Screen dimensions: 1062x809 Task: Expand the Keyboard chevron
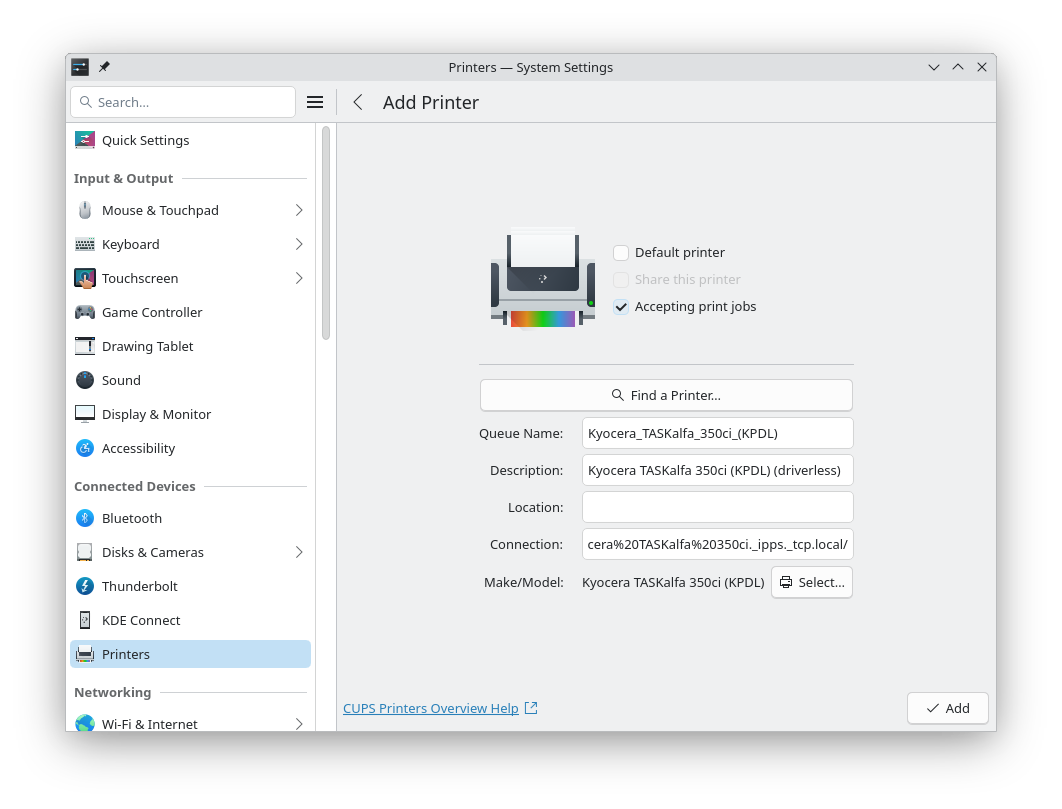click(299, 244)
